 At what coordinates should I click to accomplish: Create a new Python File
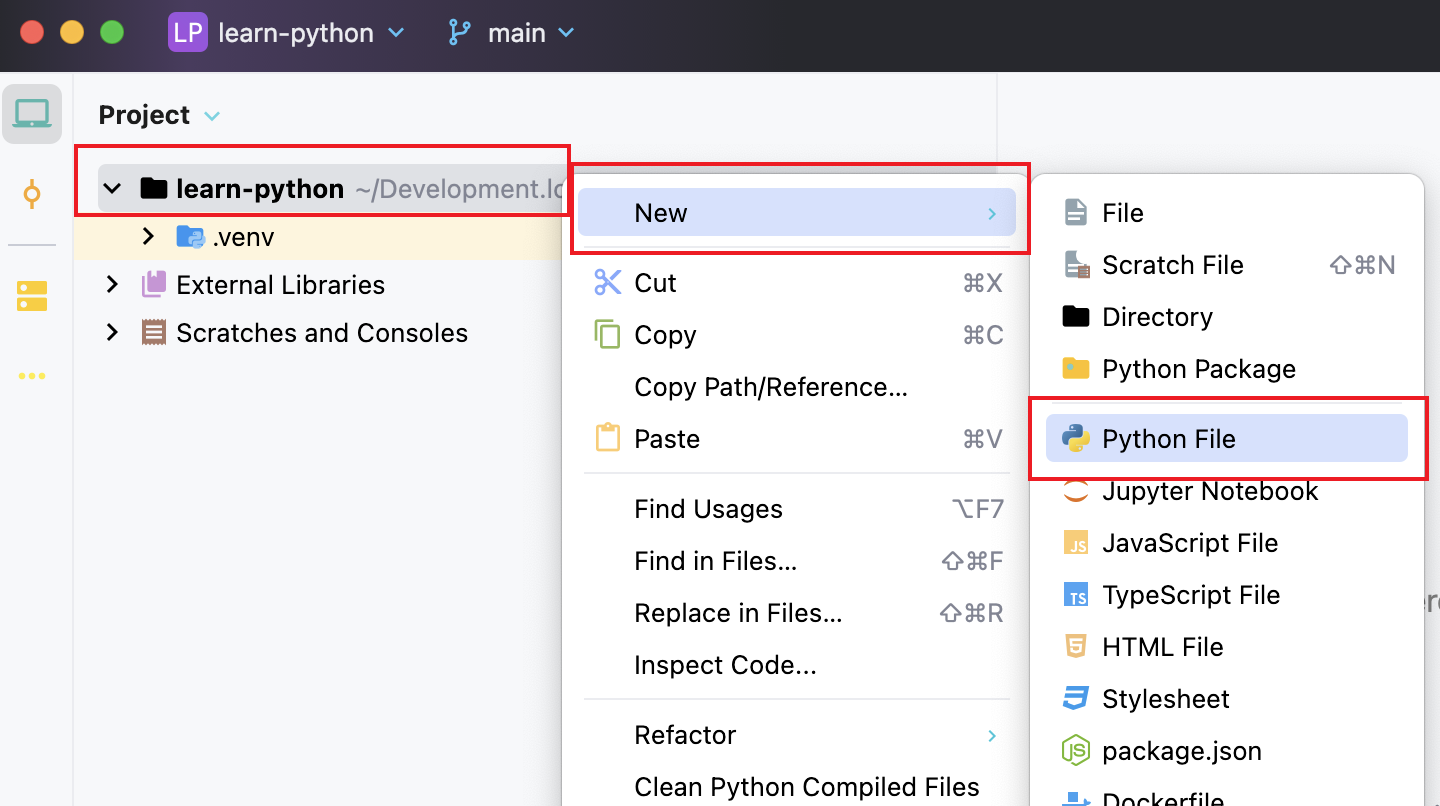click(1227, 439)
